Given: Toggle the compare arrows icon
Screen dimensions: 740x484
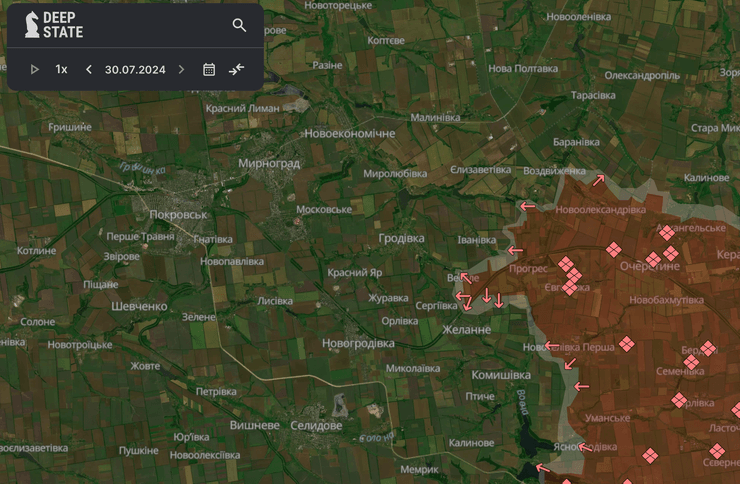Looking at the screenshot, I should pyautogui.click(x=237, y=69).
